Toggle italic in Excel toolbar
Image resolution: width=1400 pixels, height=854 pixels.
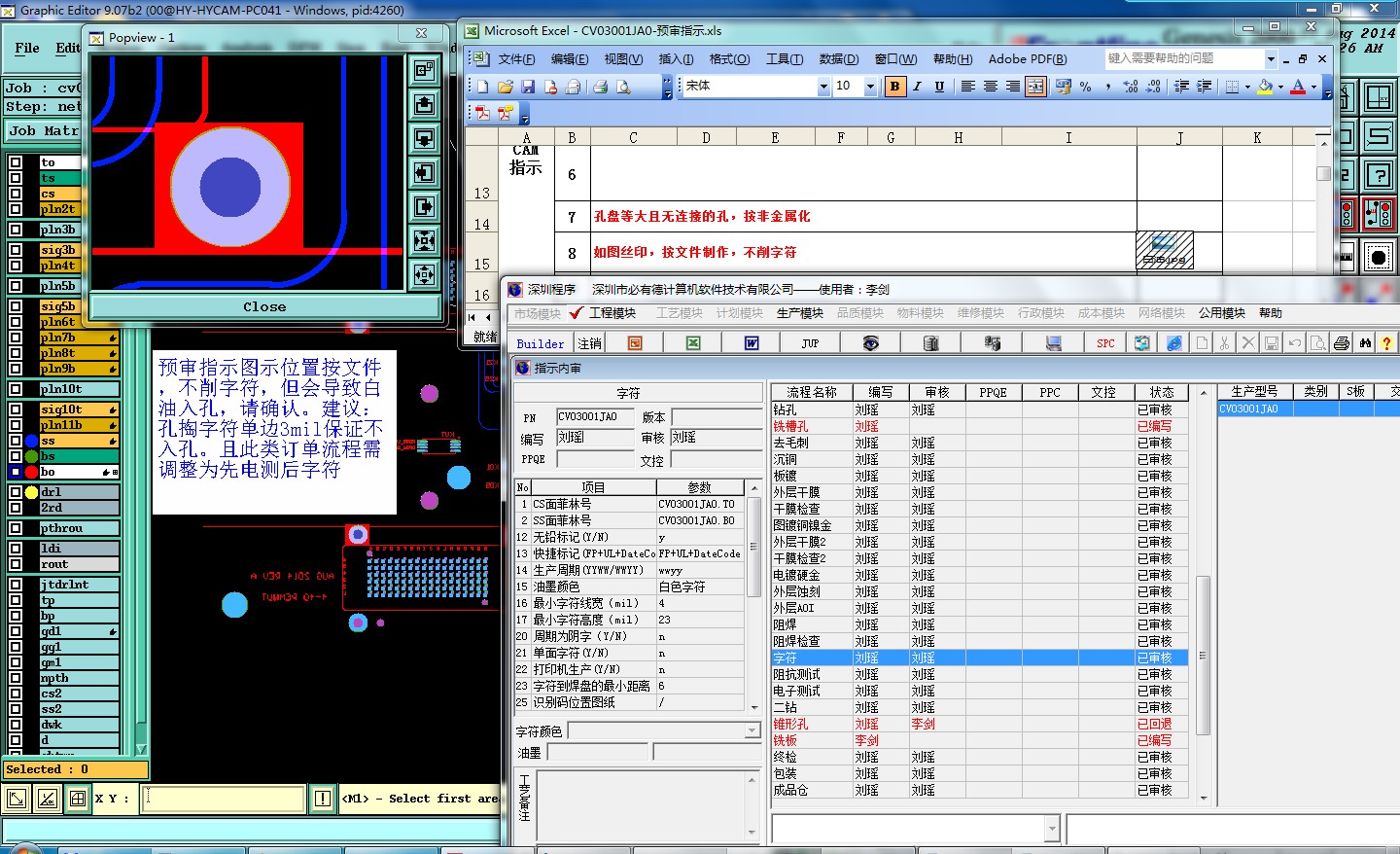coord(917,87)
